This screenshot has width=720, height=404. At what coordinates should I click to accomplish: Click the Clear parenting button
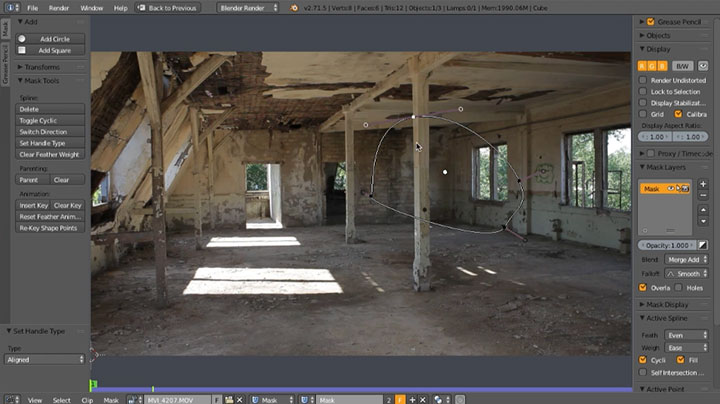(x=68, y=180)
